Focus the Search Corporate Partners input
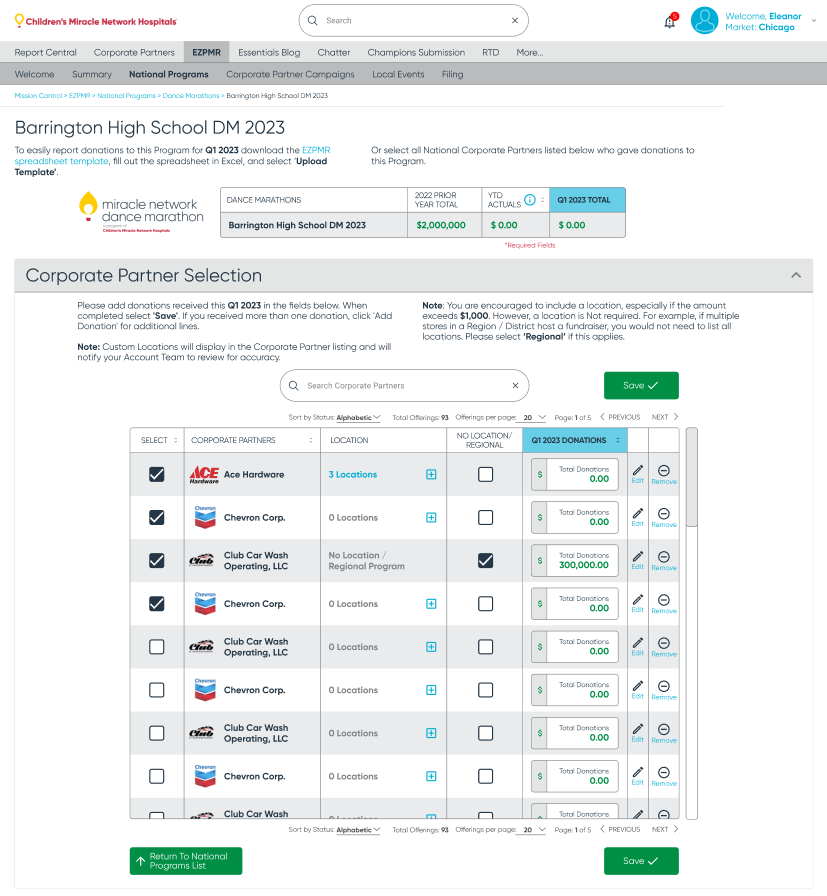 click(x=407, y=386)
